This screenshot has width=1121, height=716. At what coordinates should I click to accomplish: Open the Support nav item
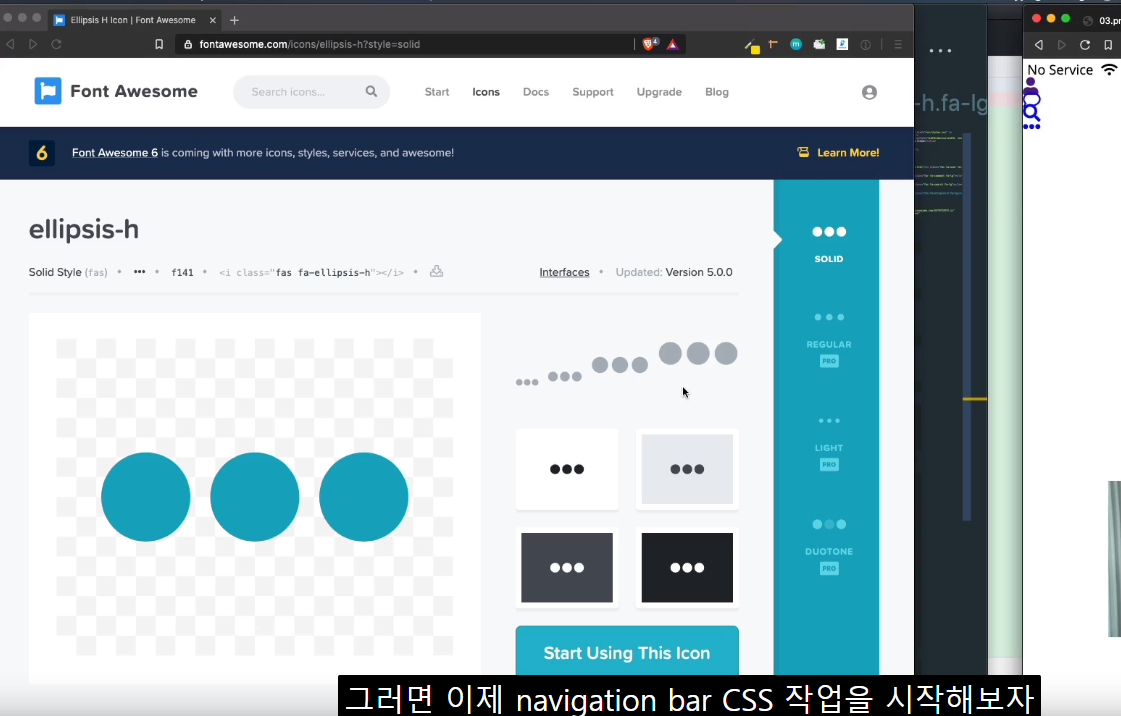point(593,92)
